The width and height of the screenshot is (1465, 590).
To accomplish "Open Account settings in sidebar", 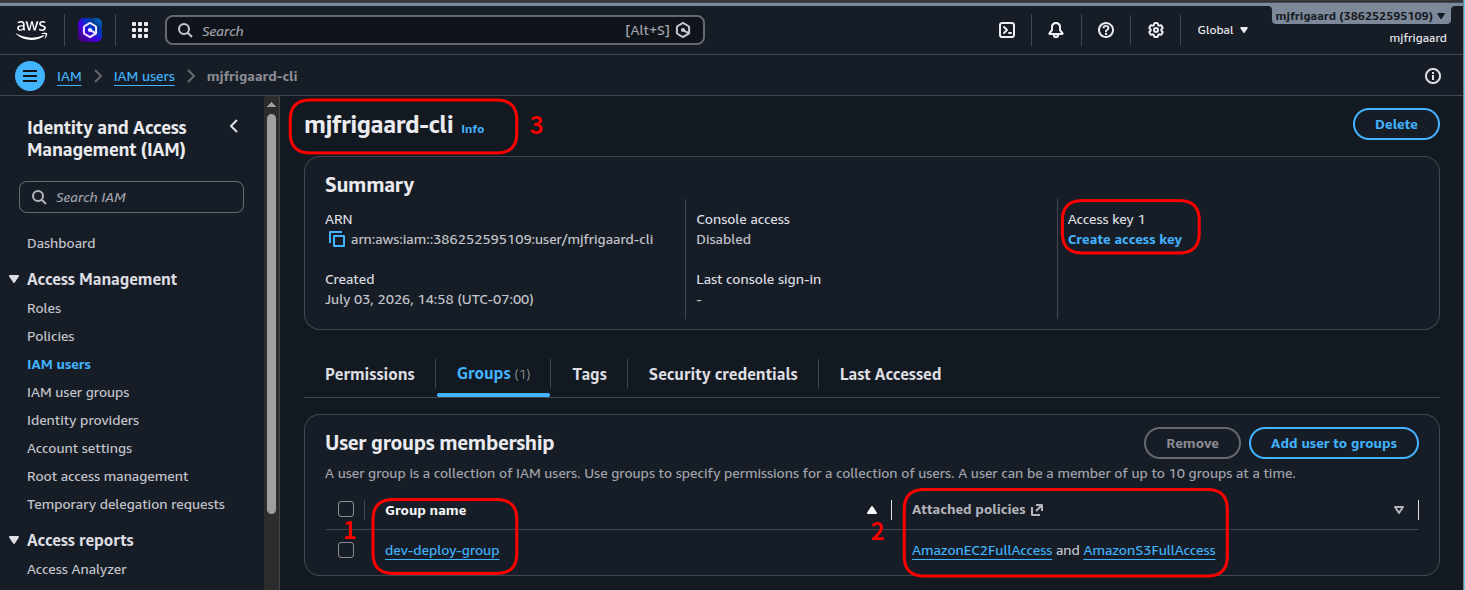I will click(80, 448).
